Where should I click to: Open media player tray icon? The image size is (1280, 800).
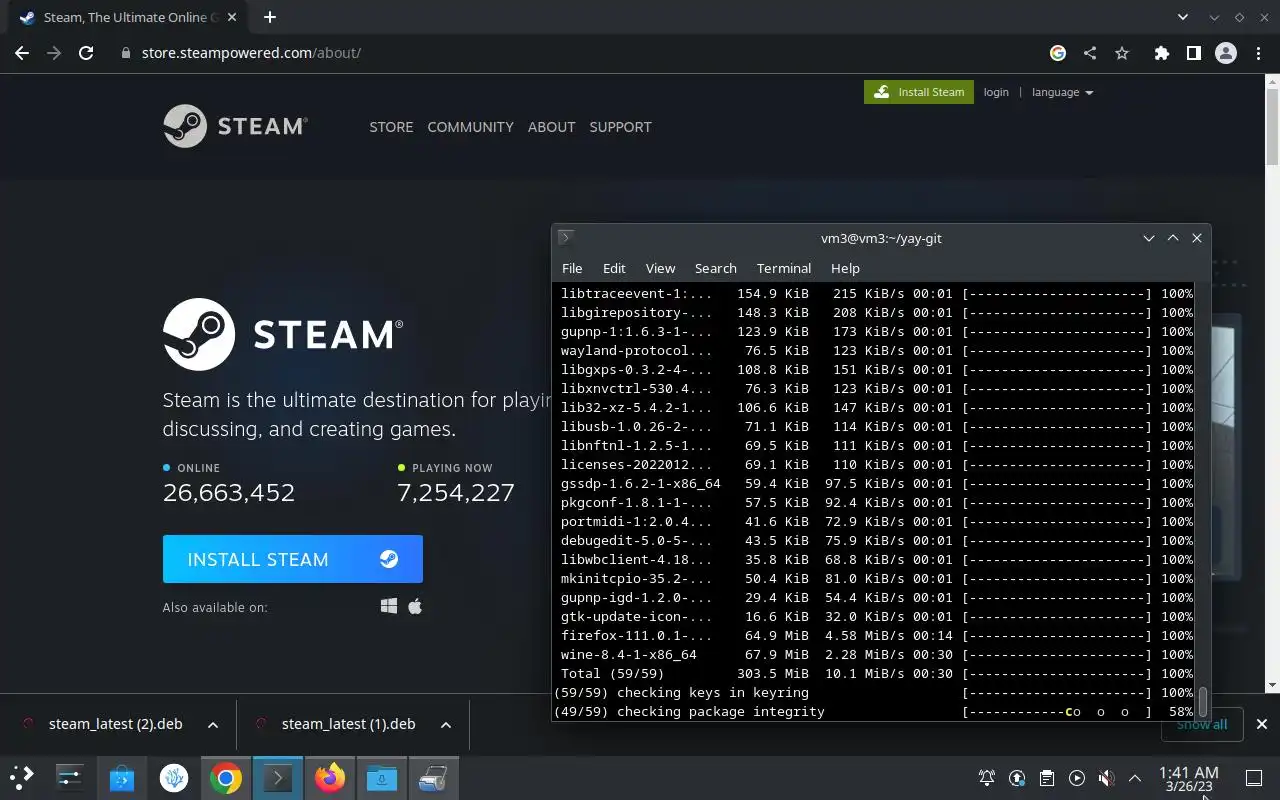click(x=1076, y=778)
